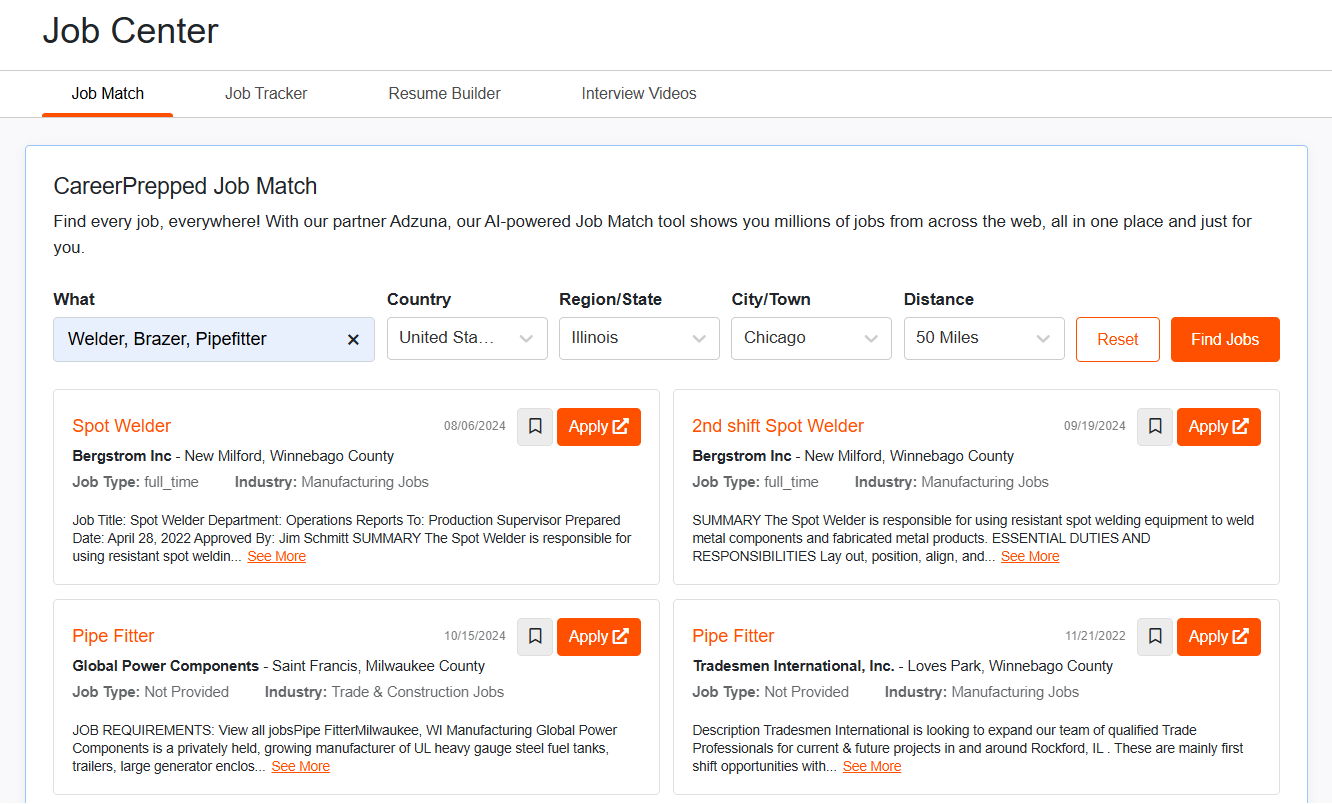Expand See More on the Bergstrom Spot Welder description
Viewport: 1332px width, 804px height.
click(x=277, y=557)
